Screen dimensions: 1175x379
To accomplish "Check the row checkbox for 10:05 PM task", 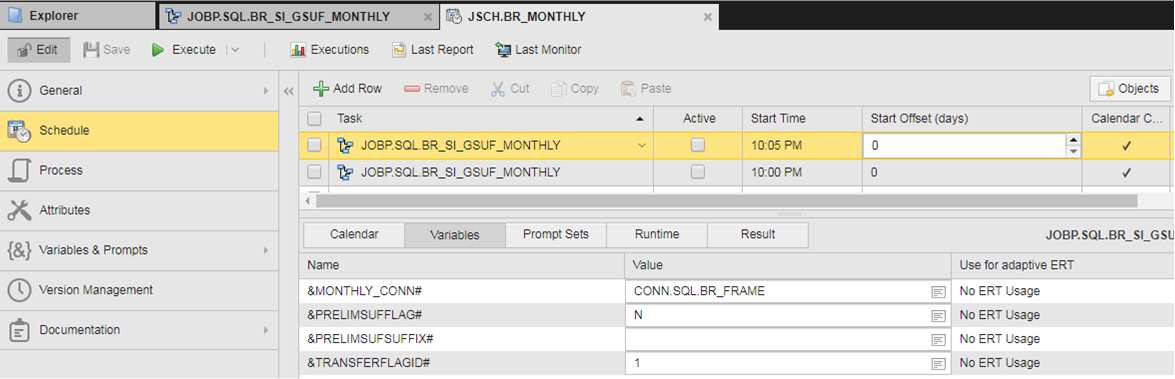I will (314, 145).
